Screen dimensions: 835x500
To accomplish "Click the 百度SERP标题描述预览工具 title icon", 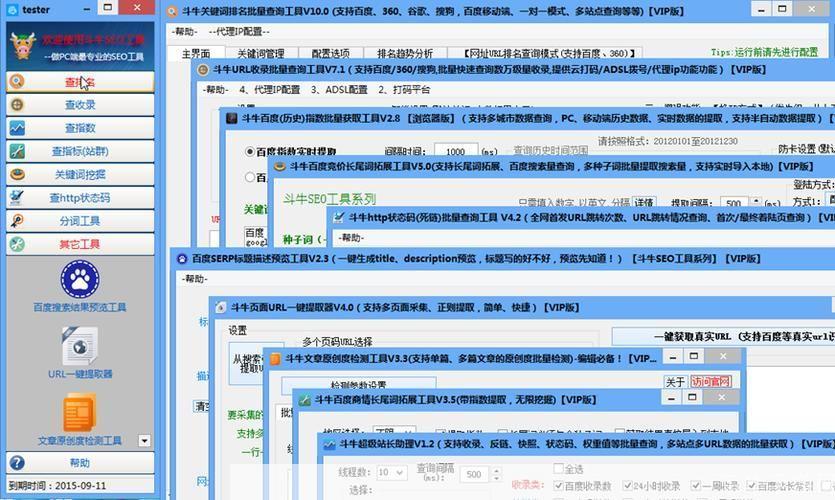I will [182, 259].
